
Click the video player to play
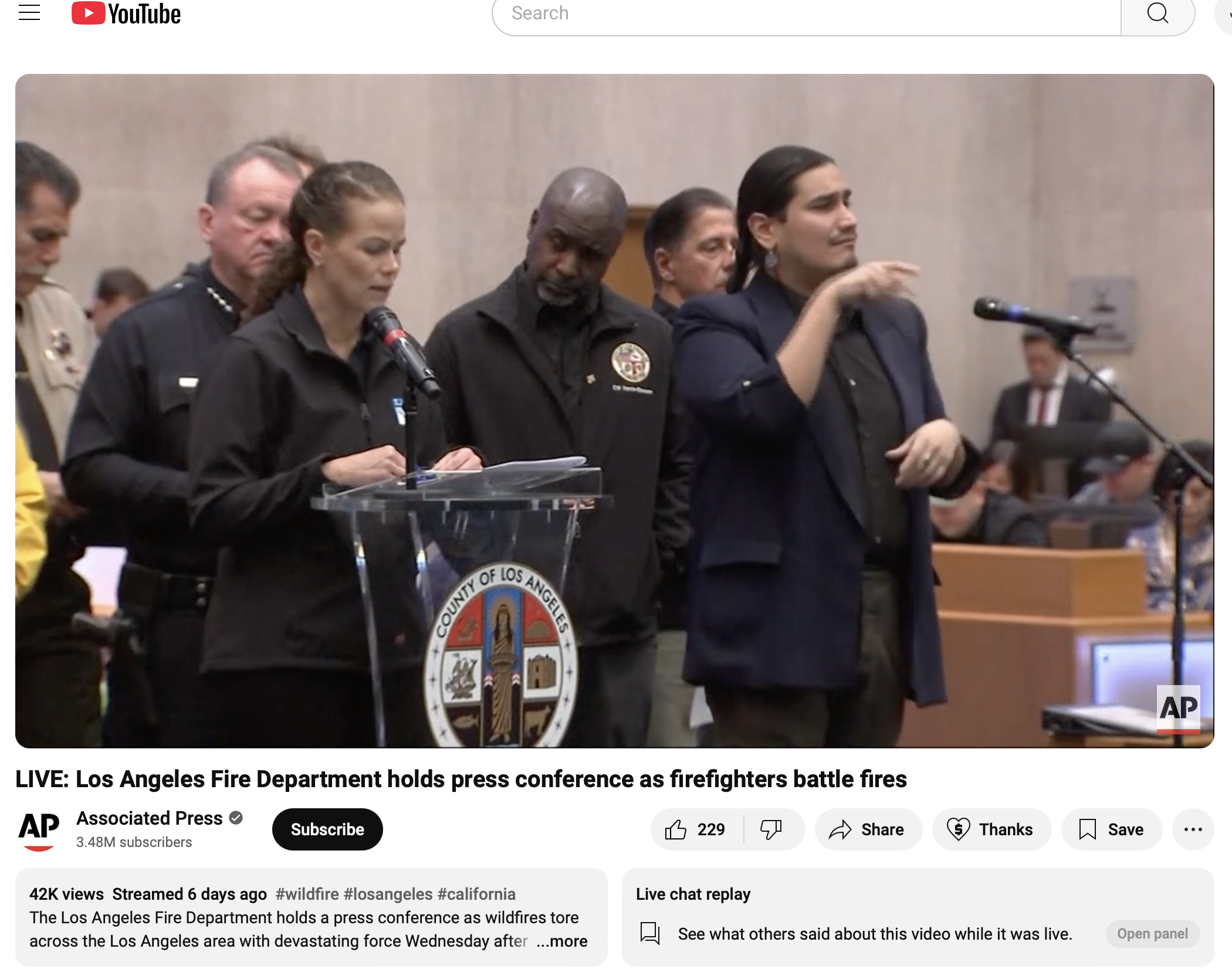[614, 411]
